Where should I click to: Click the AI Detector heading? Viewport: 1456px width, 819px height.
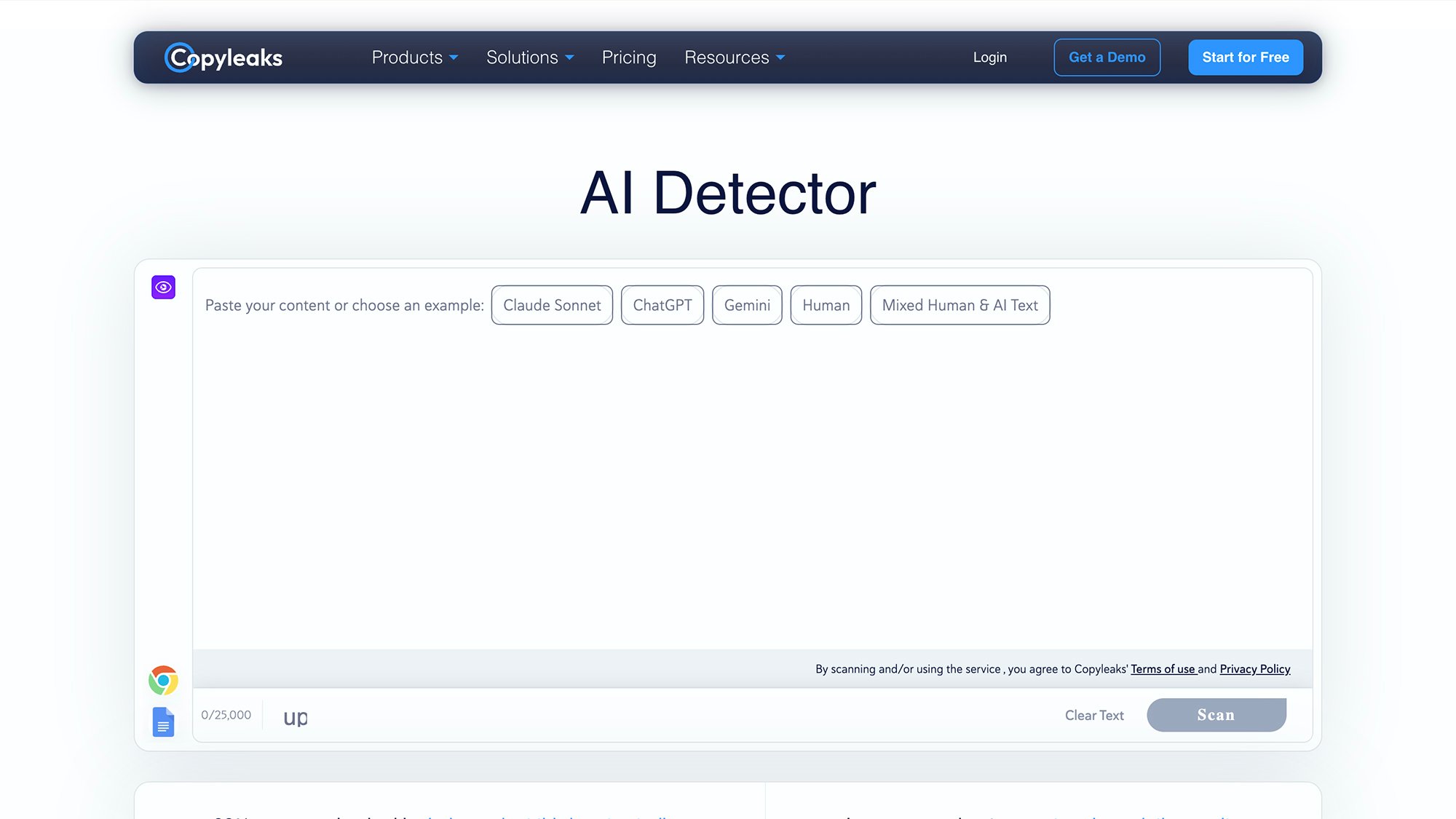coord(728,193)
